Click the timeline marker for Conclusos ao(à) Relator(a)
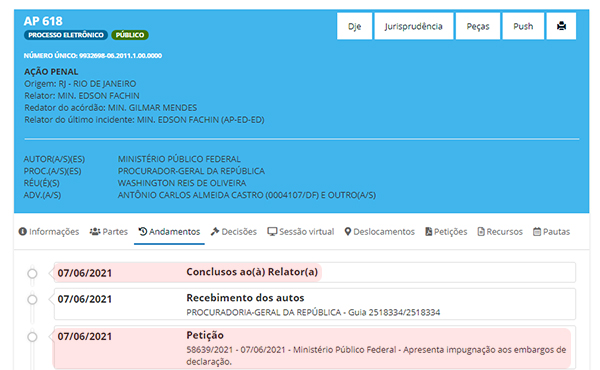The height and width of the screenshot is (370, 600). point(32,274)
